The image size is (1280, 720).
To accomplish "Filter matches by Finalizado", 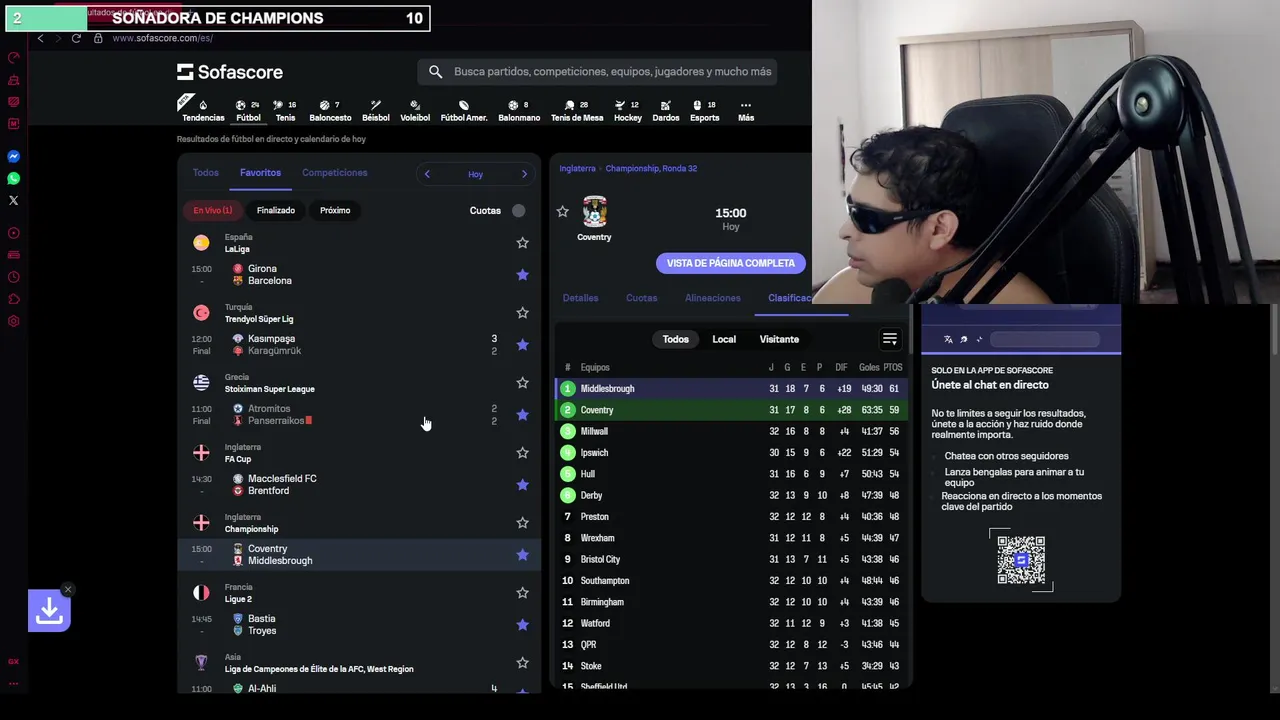I will click(276, 210).
